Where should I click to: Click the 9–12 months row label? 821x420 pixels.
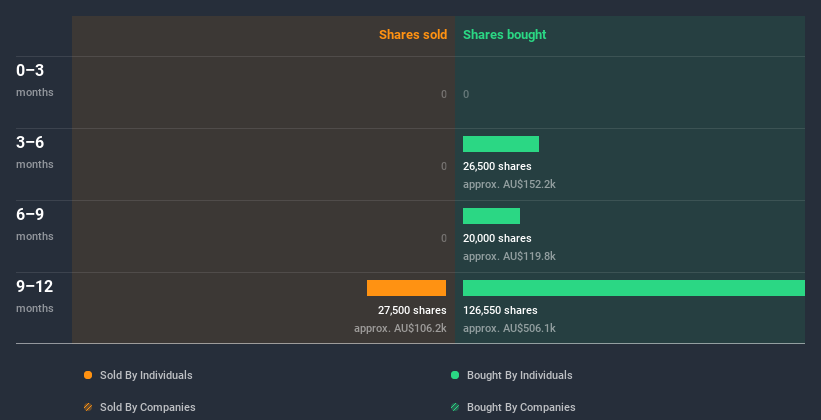(x=35, y=296)
